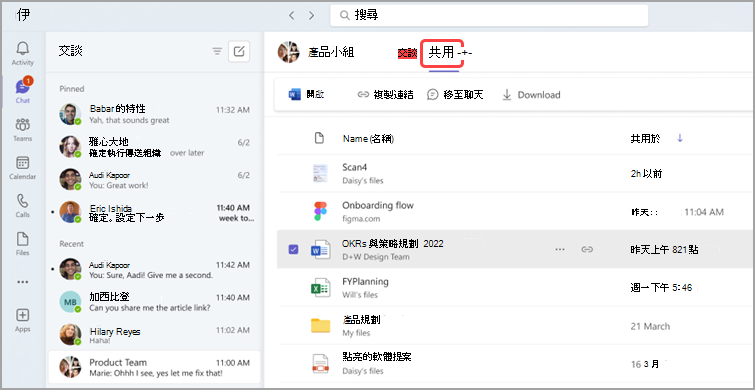The width and height of the screenshot is (755, 390).
Task: Show more apps via the ellipsis icon
Action: (23, 282)
